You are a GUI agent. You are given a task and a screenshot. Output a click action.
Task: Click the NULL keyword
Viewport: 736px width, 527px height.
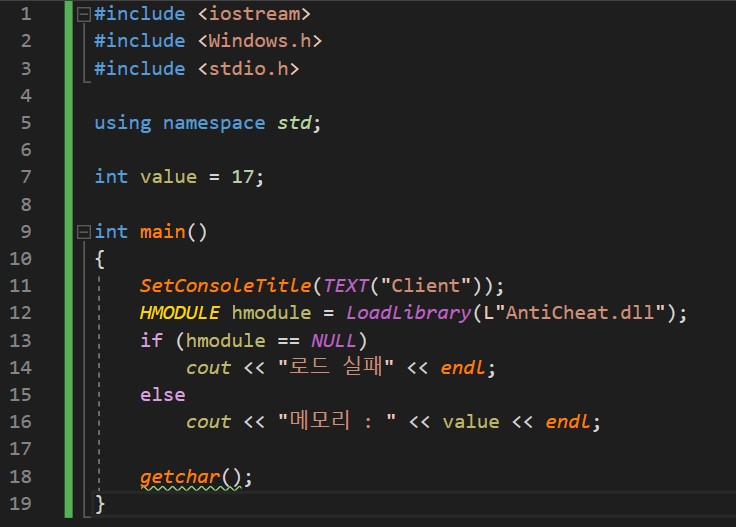(334, 341)
